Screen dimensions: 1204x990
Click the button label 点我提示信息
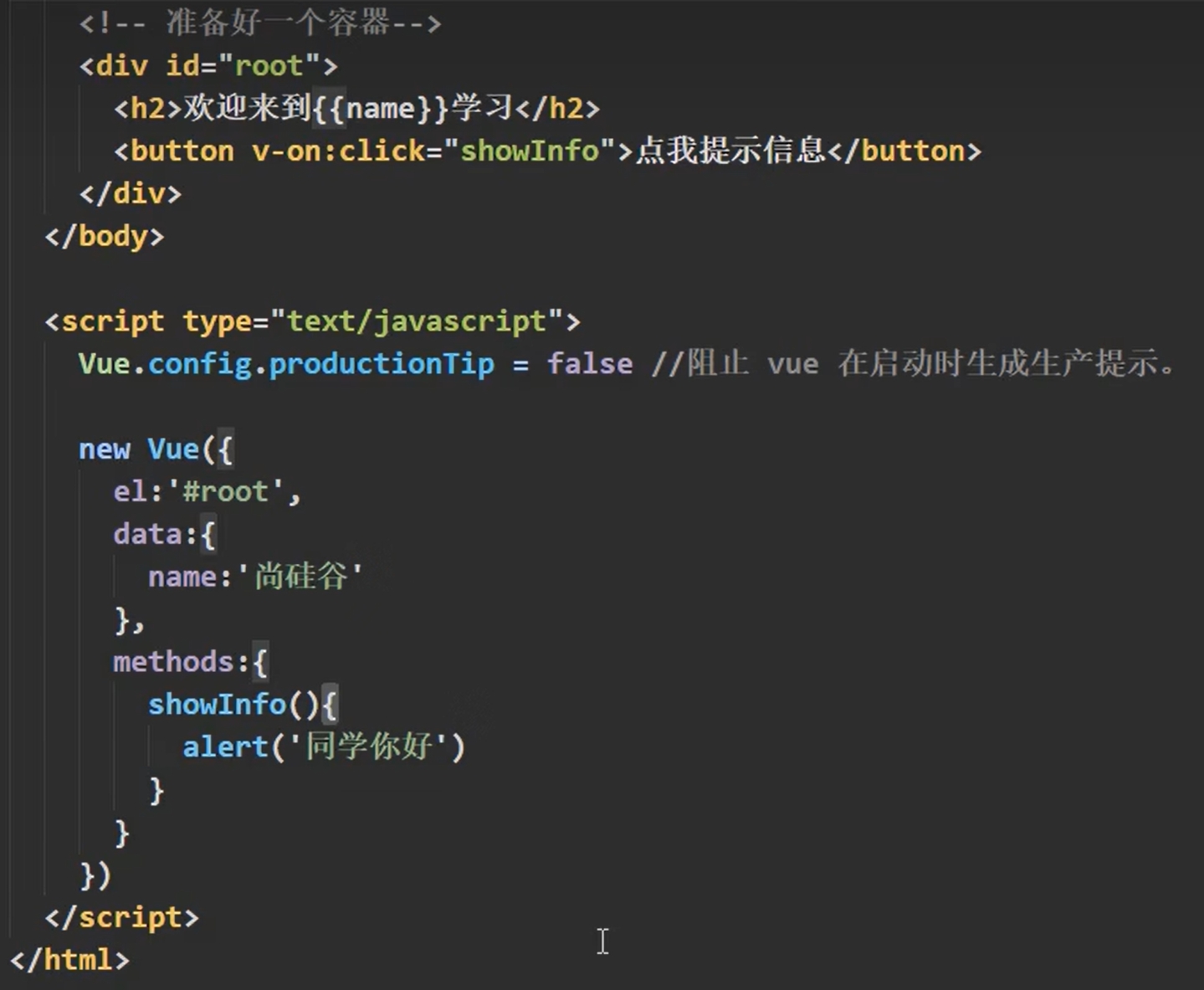point(731,151)
